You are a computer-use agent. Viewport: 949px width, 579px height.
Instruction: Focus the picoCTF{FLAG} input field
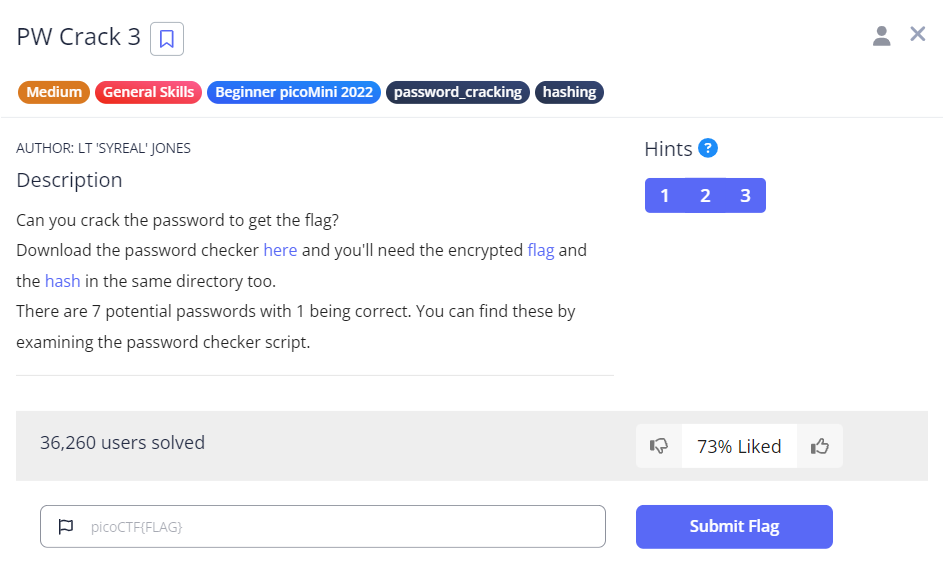(340, 526)
